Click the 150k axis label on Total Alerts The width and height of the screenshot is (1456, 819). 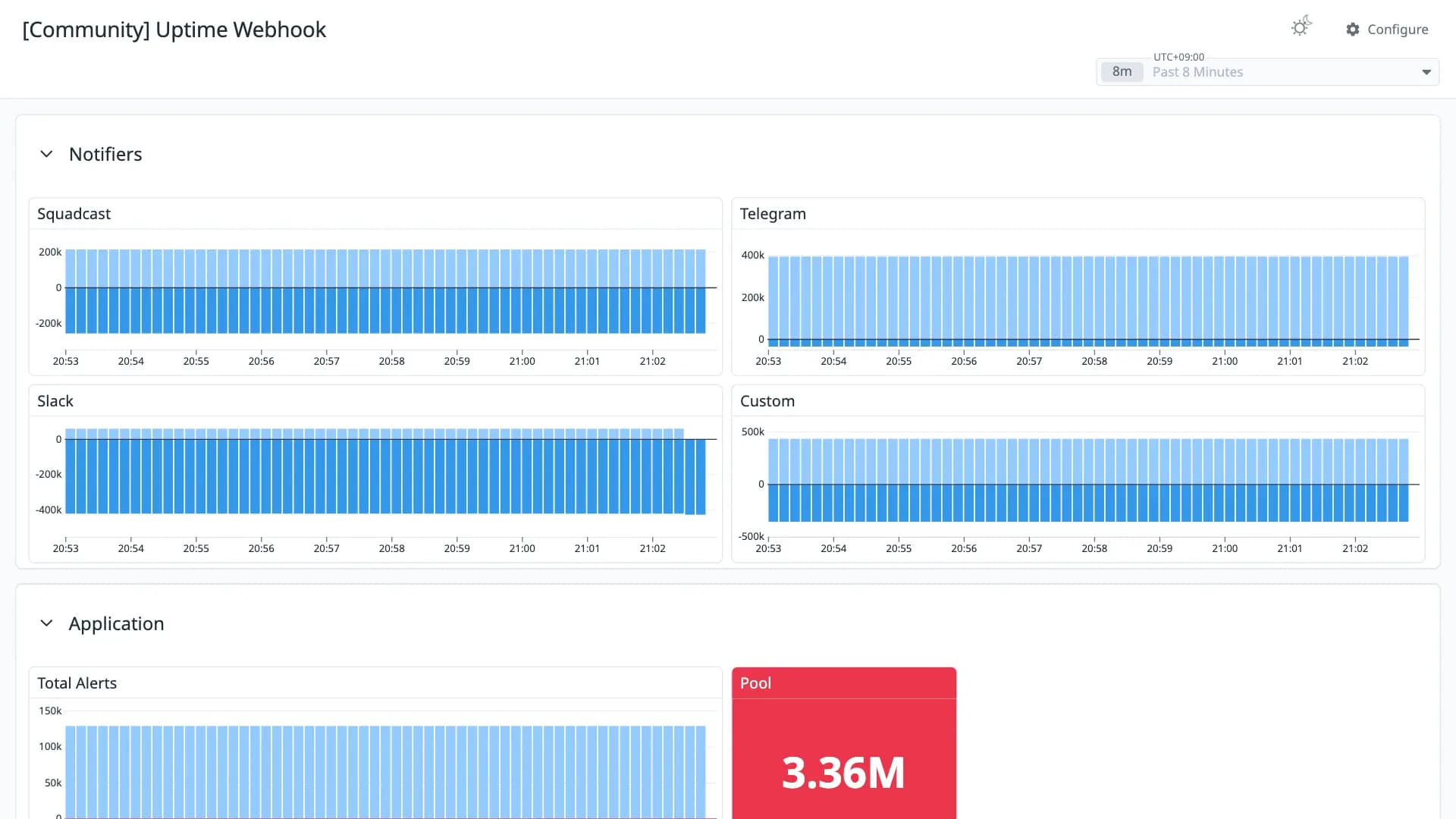pyautogui.click(x=50, y=711)
